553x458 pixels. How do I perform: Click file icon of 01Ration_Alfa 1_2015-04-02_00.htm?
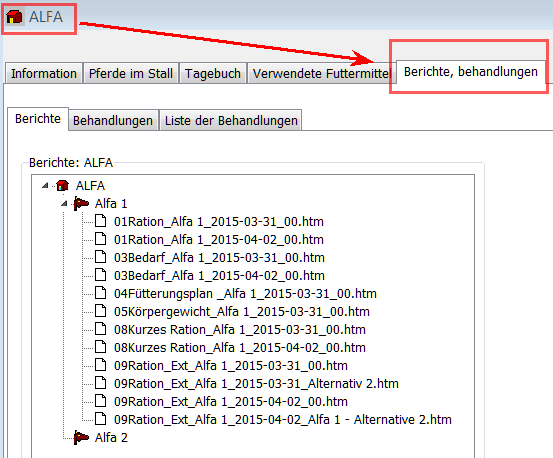coord(101,239)
